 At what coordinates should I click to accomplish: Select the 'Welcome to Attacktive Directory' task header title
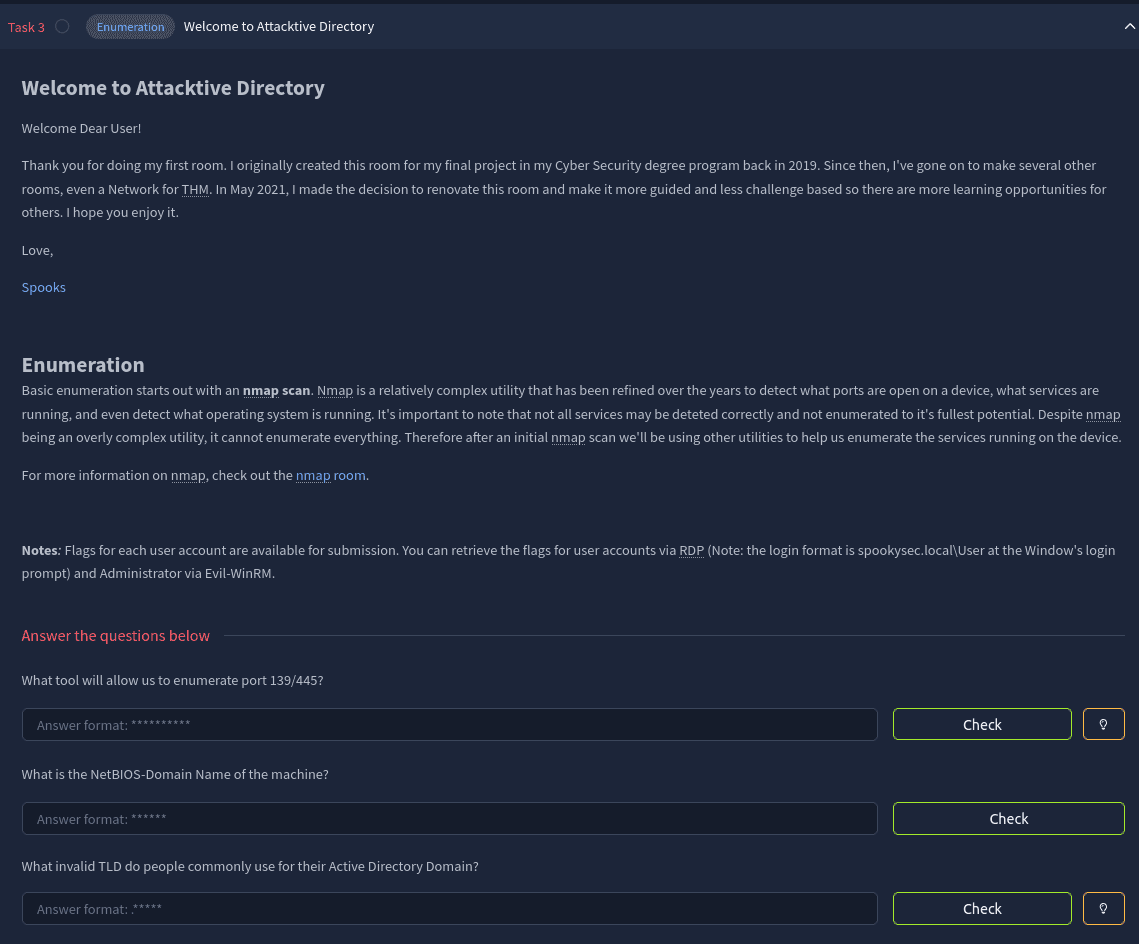tap(279, 27)
